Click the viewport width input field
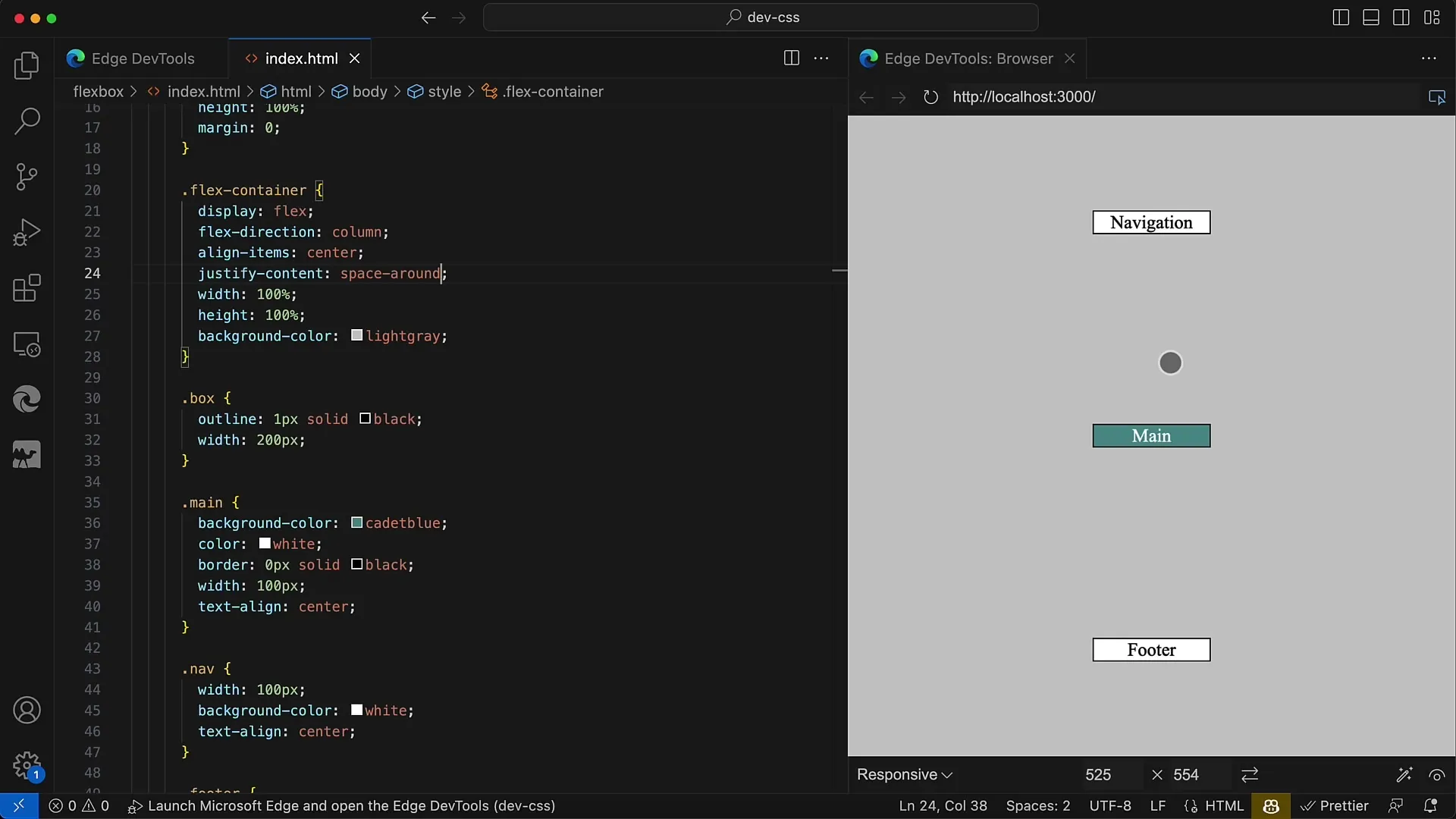 point(1096,774)
